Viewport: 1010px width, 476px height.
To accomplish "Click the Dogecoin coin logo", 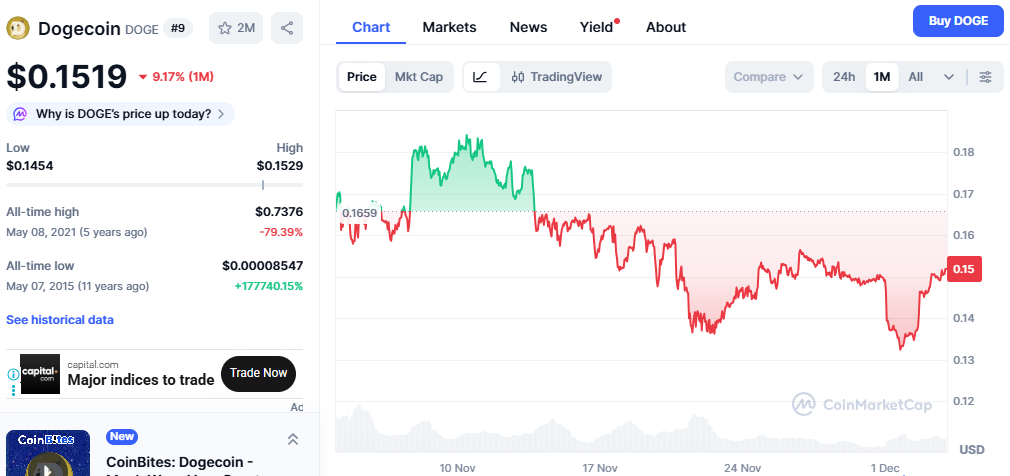I will 18,28.
